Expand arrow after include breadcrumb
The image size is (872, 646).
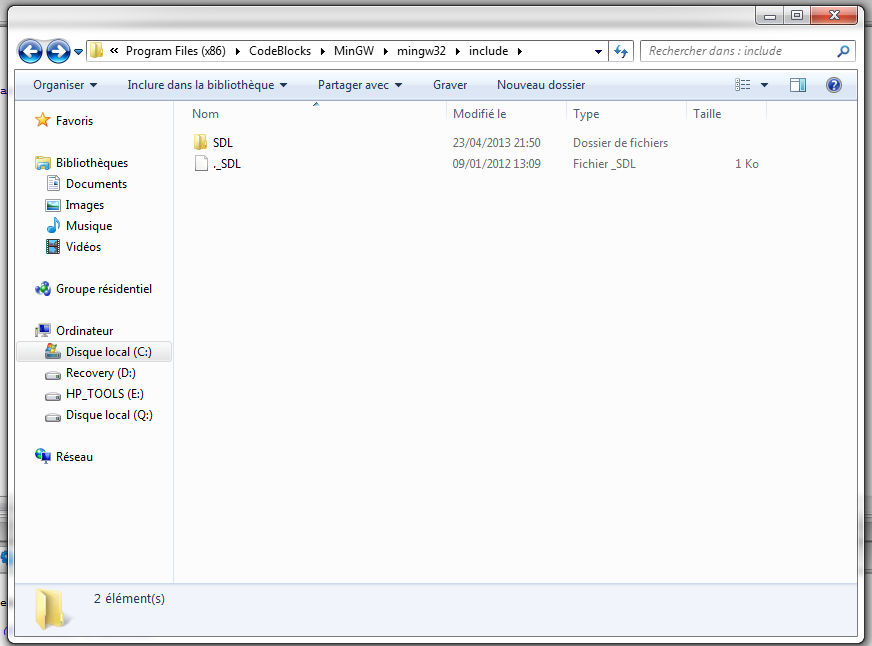pyautogui.click(x=520, y=52)
